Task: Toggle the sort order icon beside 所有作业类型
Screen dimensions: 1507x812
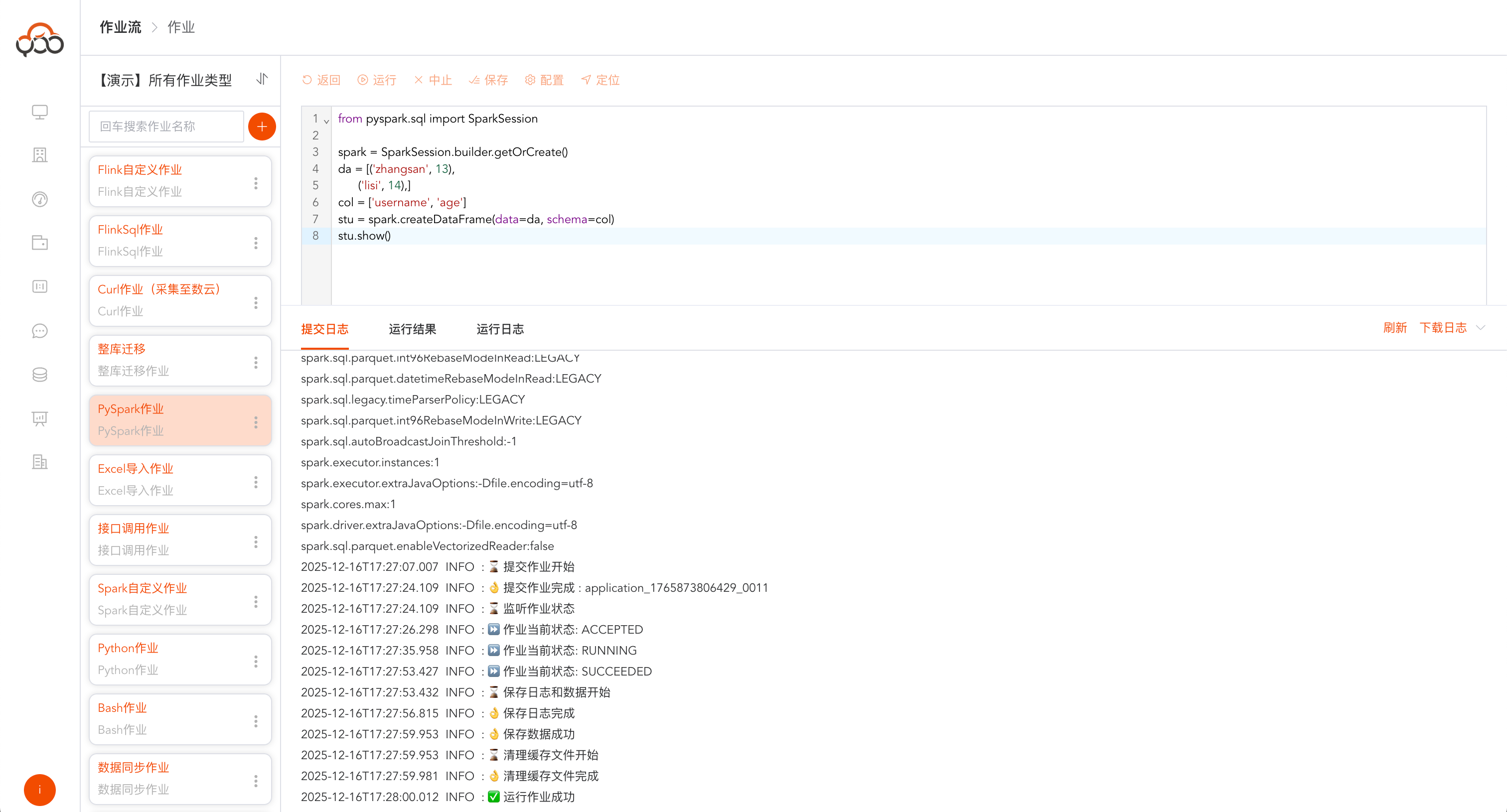Action: 262,80
